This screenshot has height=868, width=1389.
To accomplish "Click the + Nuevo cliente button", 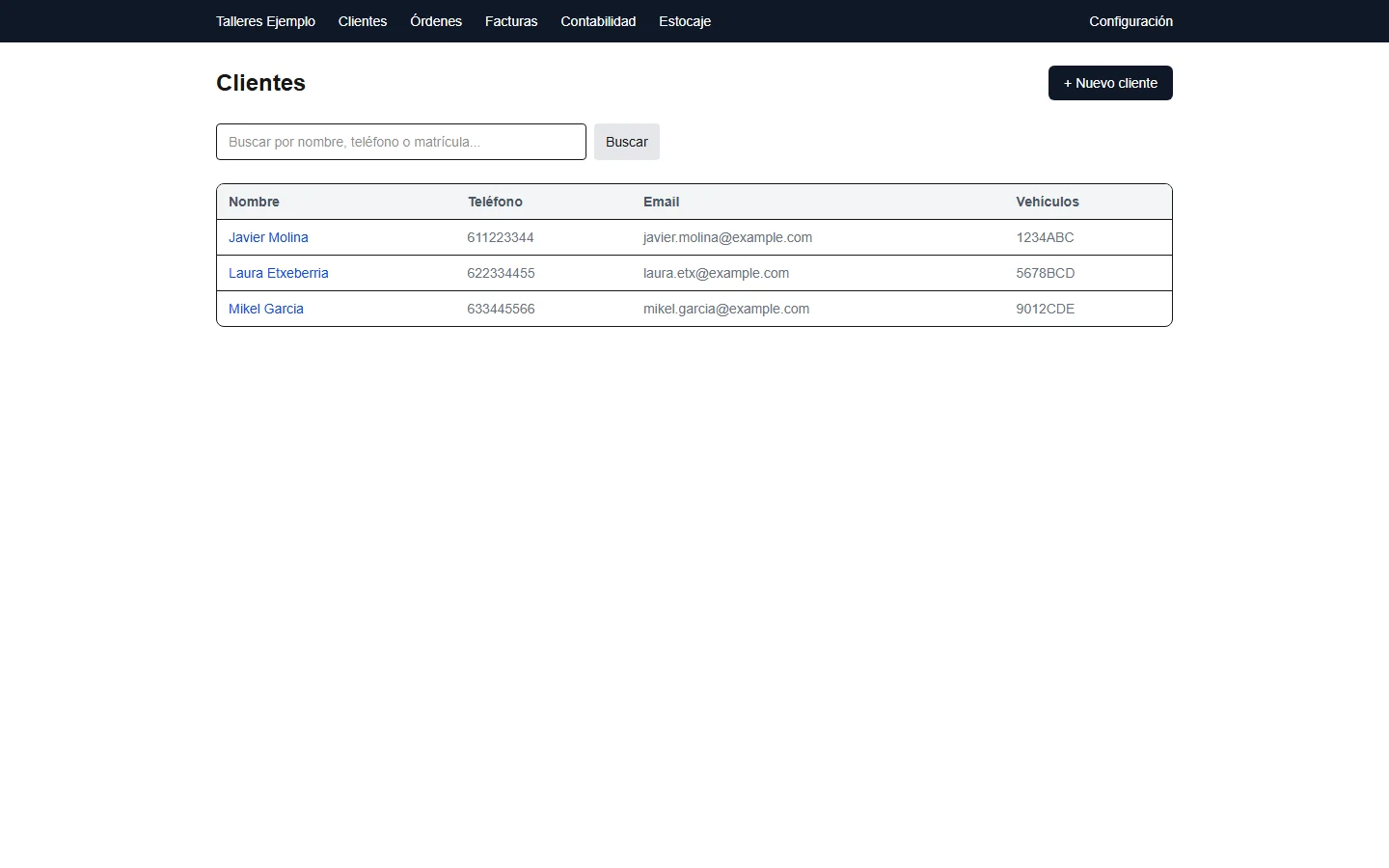I will pos(1110,83).
